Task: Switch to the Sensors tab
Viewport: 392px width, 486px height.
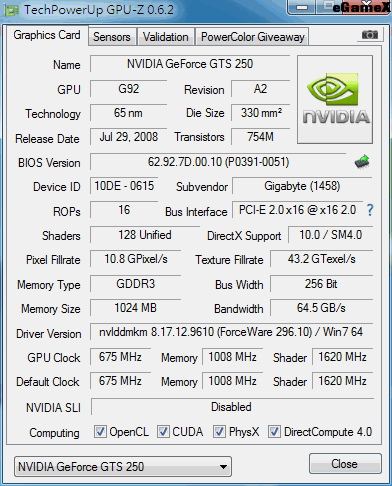Action: tap(112, 37)
